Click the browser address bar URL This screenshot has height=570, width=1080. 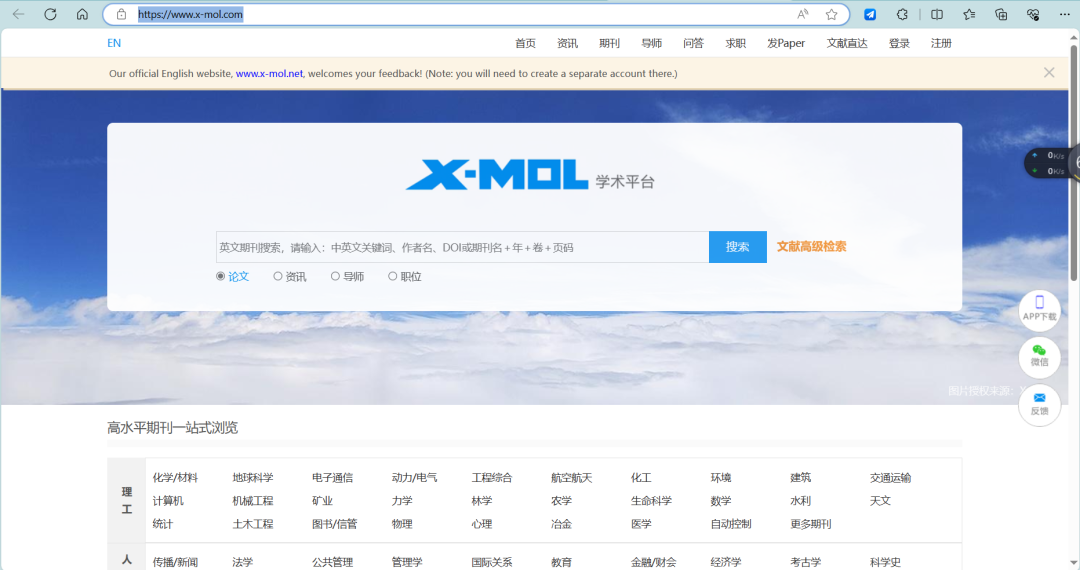(191, 14)
